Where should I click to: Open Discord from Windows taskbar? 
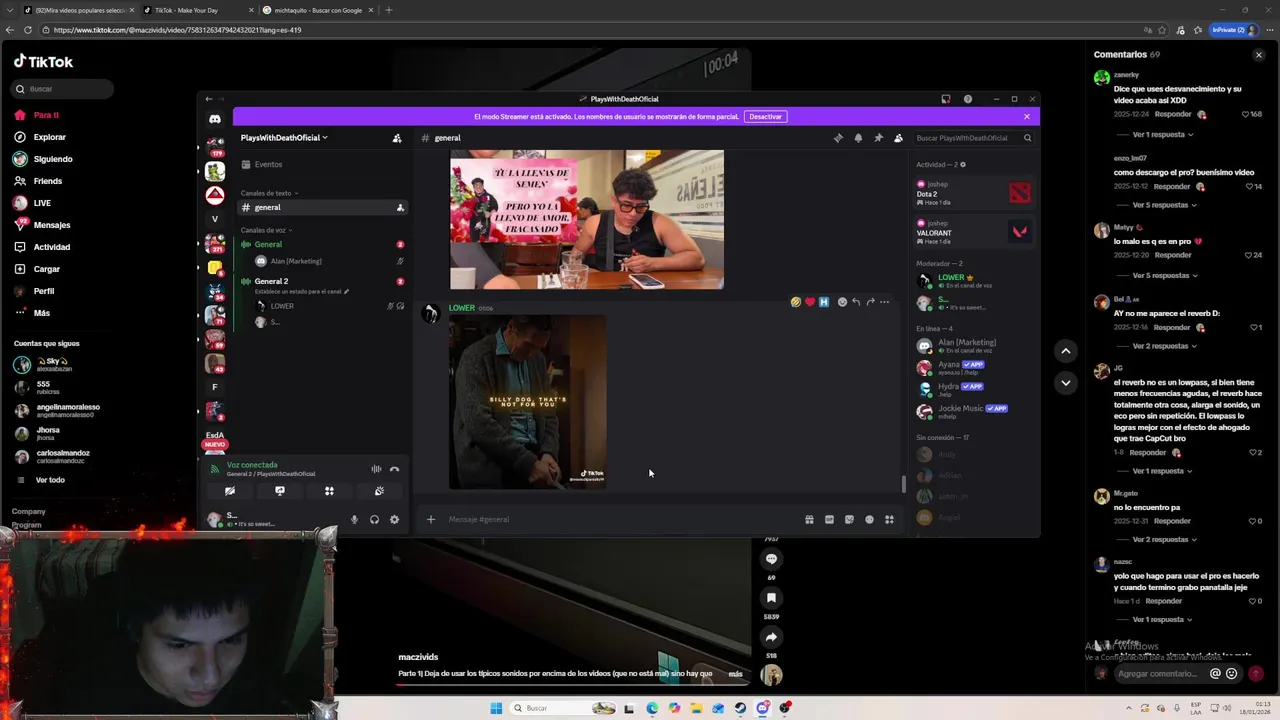point(763,708)
